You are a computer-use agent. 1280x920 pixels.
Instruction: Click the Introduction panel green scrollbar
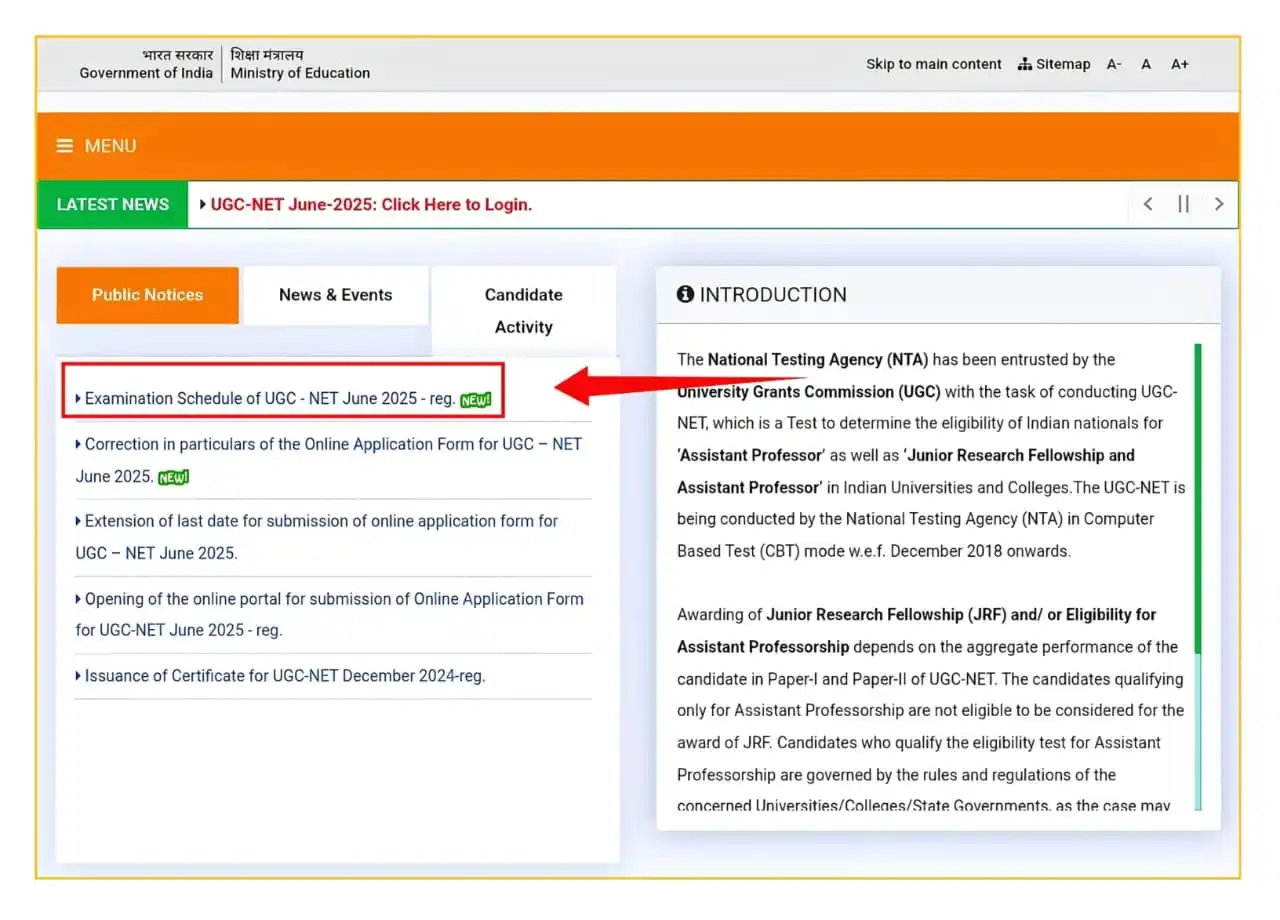pyautogui.click(x=1198, y=500)
